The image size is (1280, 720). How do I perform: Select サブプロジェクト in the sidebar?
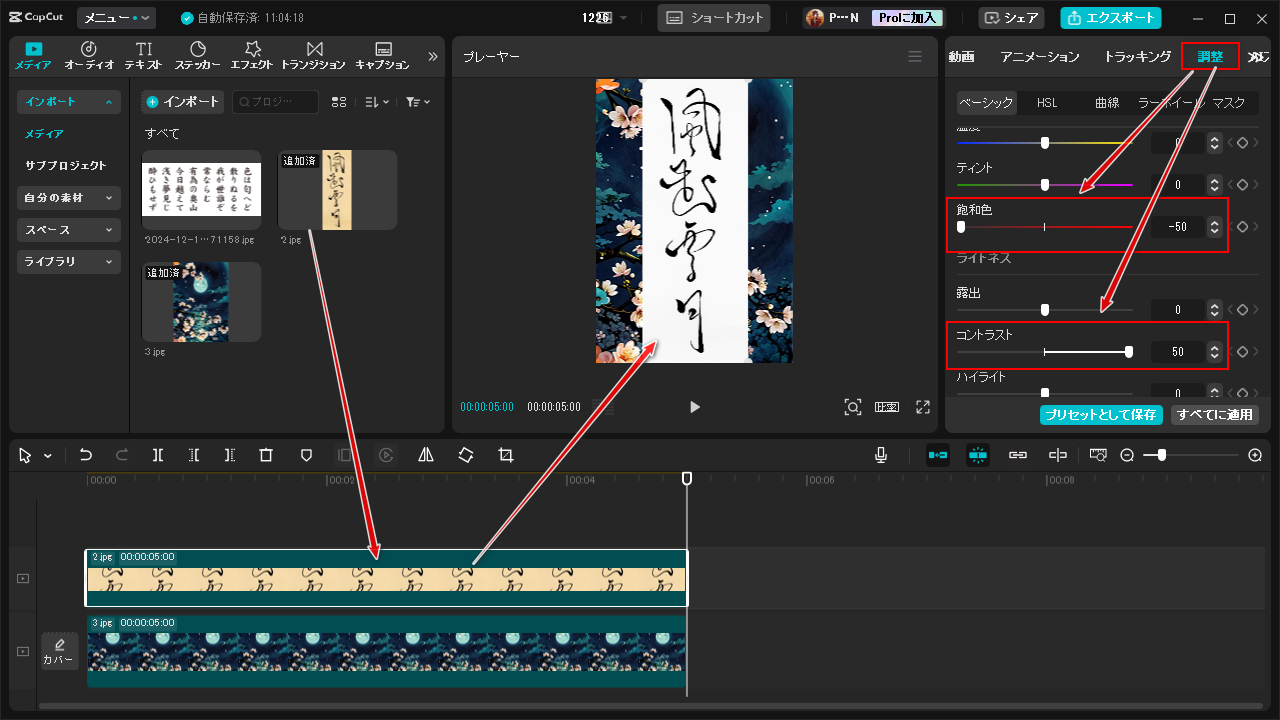click(x=65, y=166)
